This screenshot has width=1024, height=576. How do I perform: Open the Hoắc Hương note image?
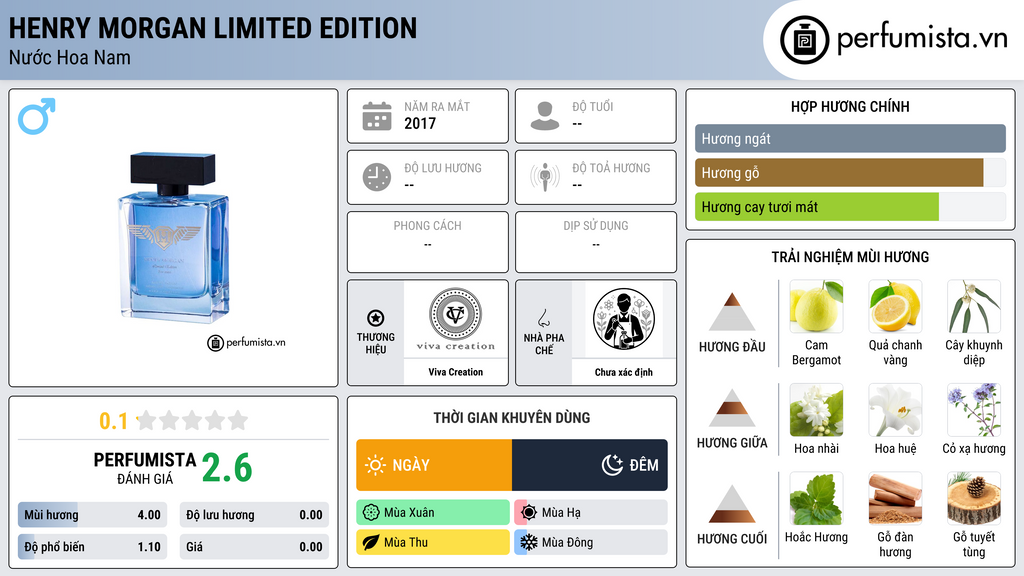click(x=816, y=498)
